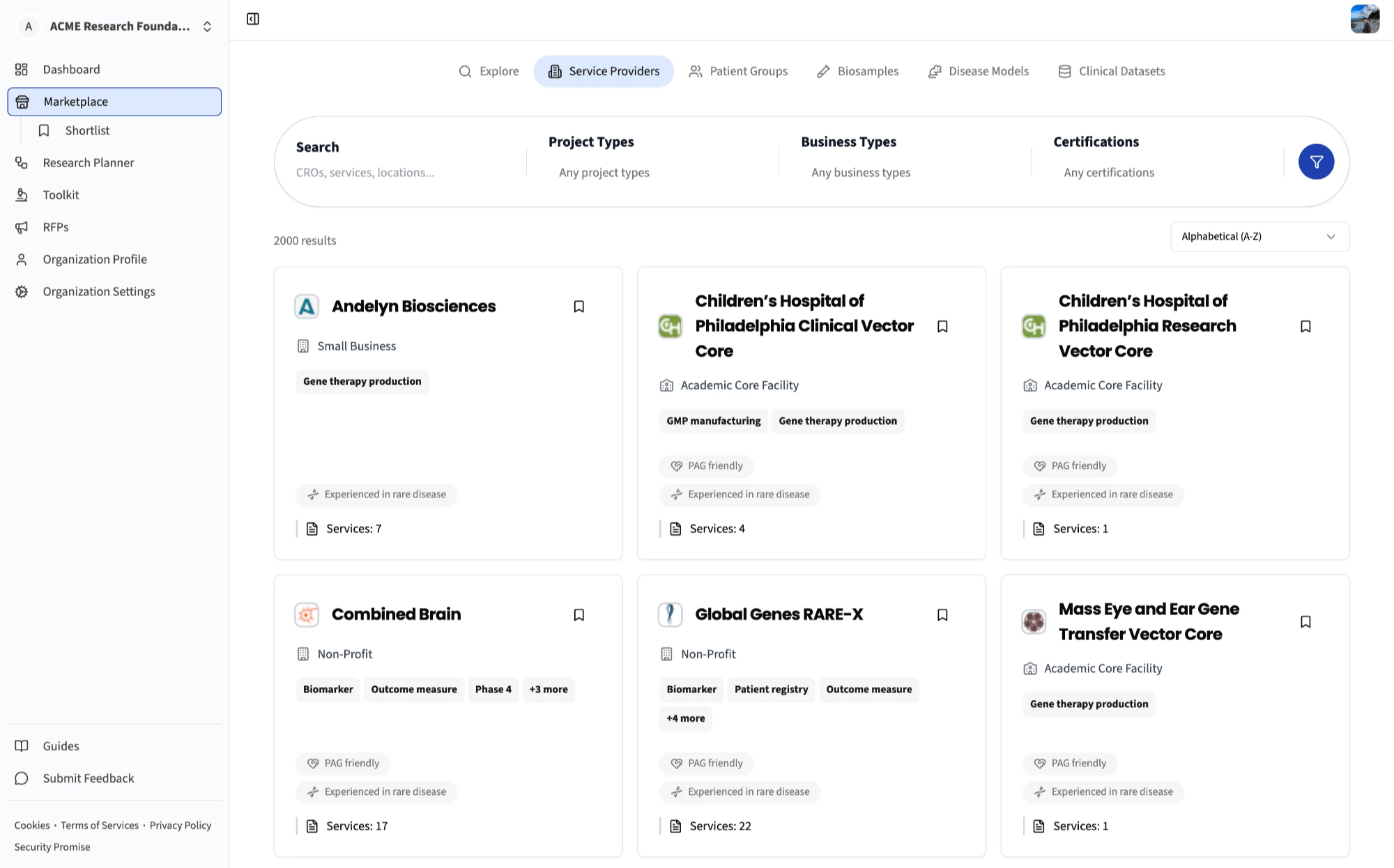Open the Global Genes RARE-X title
Viewport: 1394px width, 868px height.
[x=779, y=614]
